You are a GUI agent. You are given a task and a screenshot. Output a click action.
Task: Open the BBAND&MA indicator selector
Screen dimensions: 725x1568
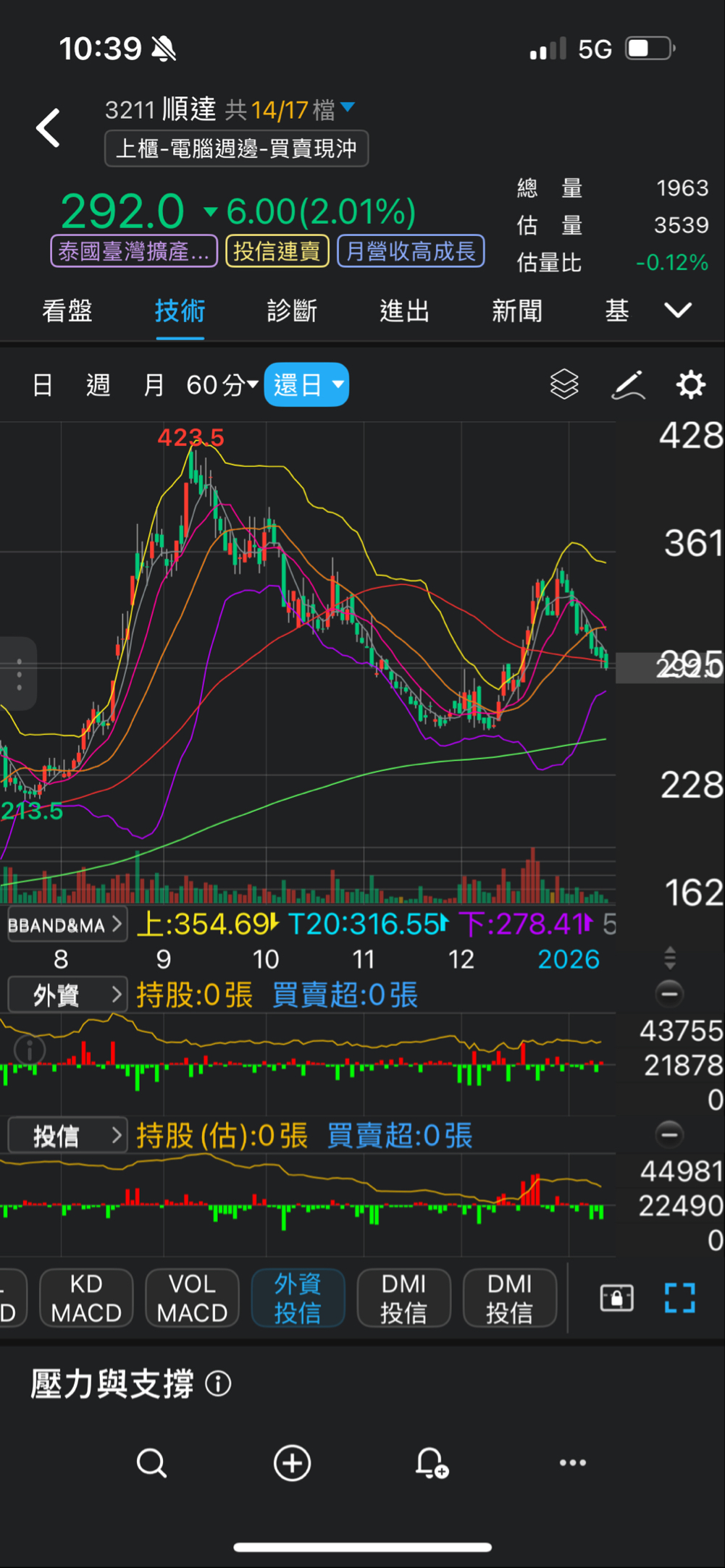(x=67, y=924)
